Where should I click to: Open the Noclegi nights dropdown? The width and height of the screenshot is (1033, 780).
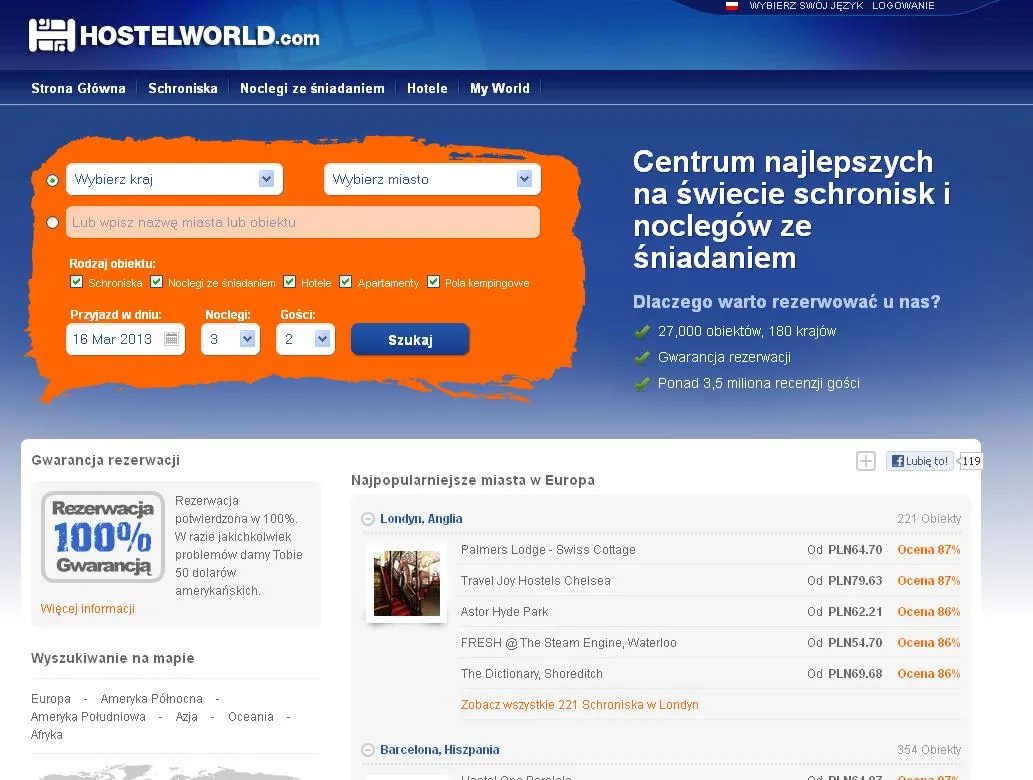pos(231,339)
